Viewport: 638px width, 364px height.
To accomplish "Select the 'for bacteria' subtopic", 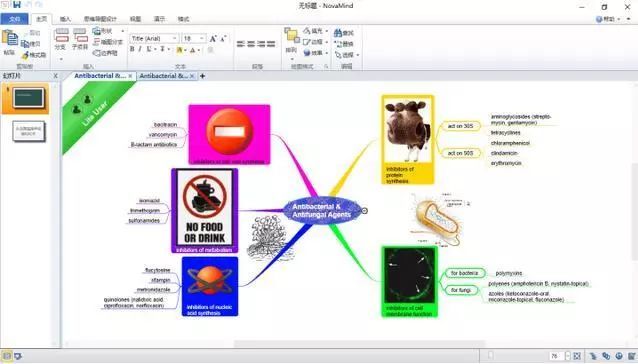I will (x=465, y=273).
